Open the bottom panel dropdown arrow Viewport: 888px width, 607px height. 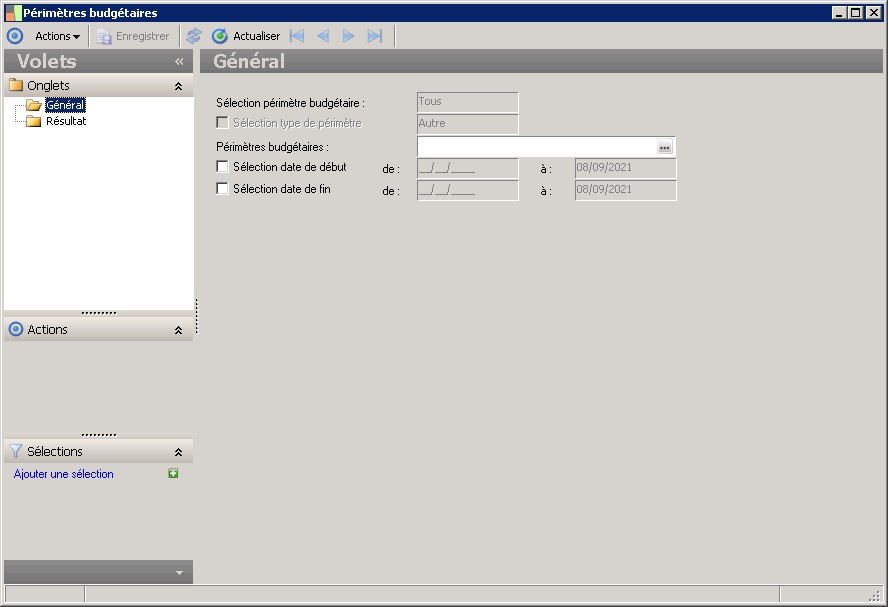[179, 572]
